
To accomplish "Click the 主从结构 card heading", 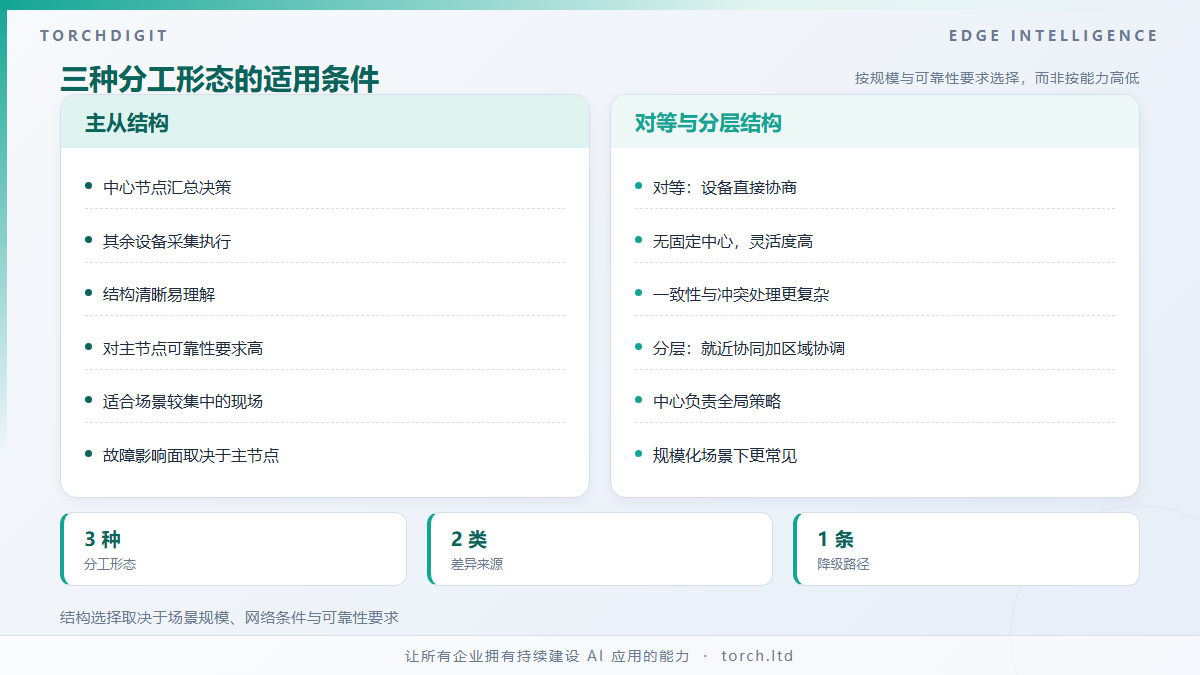I will [x=126, y=123].
